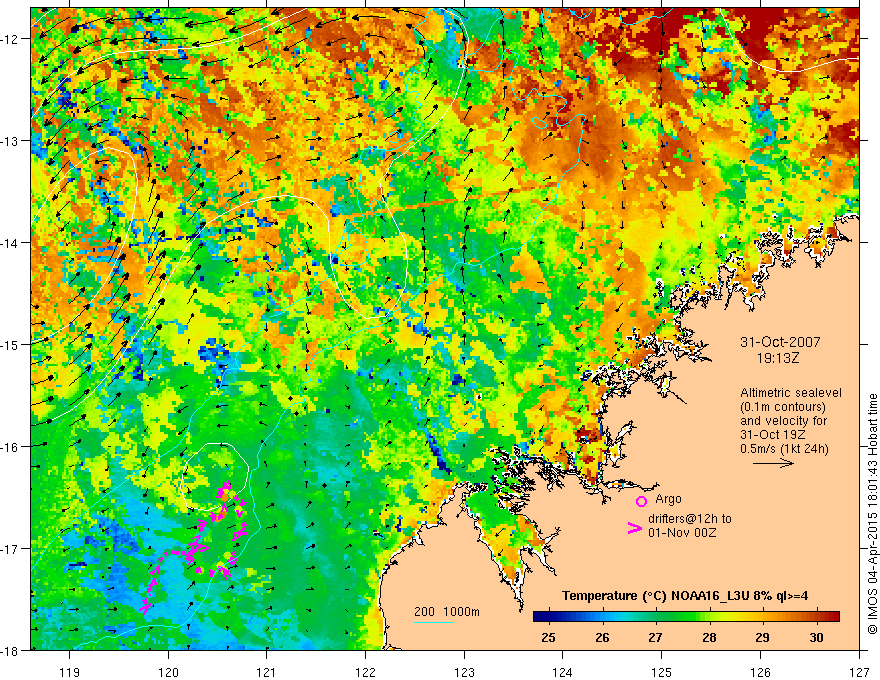
Task: Click the latitude axis label -18
Action: pos(11,650)
